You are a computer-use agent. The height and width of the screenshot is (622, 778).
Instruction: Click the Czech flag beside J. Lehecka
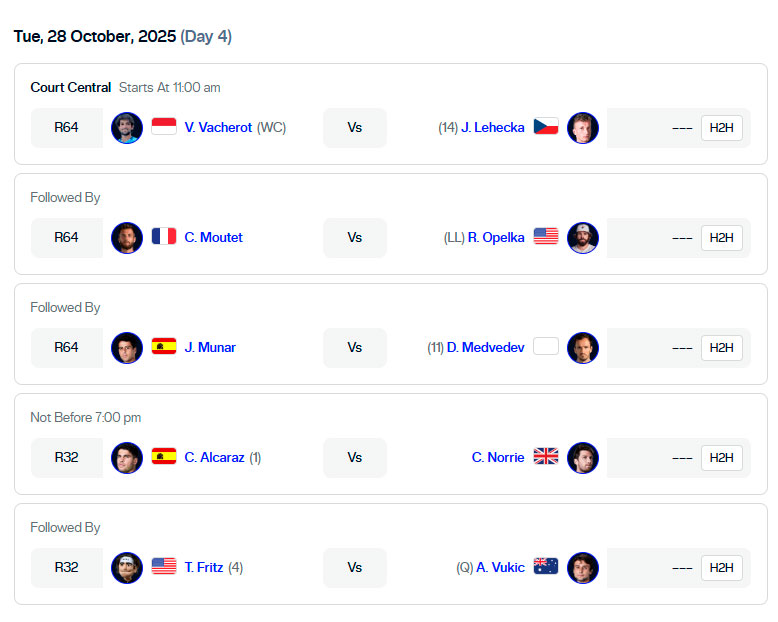[x=546, y=127]
